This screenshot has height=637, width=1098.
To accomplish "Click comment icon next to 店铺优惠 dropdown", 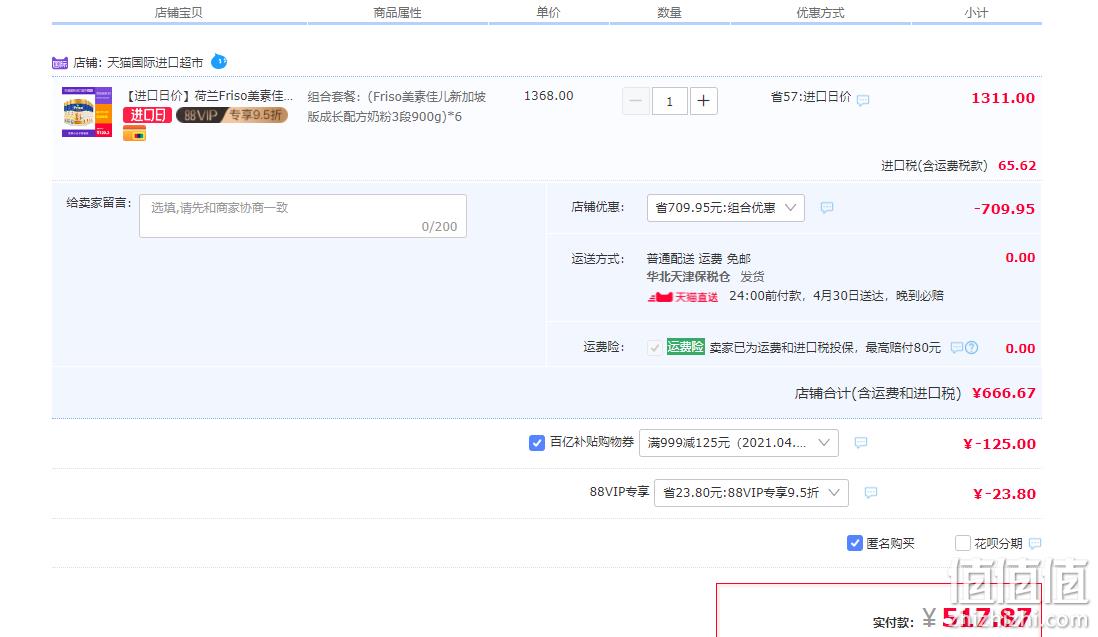I will pyautogui.click(x=827, y=207).
